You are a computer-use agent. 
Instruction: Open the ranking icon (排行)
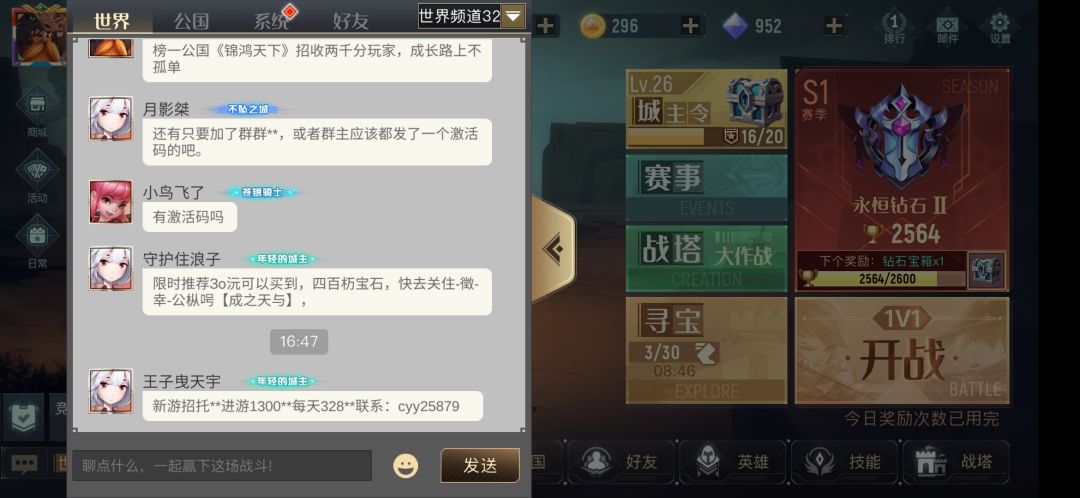pyautogui.click(x=894, y=28)
